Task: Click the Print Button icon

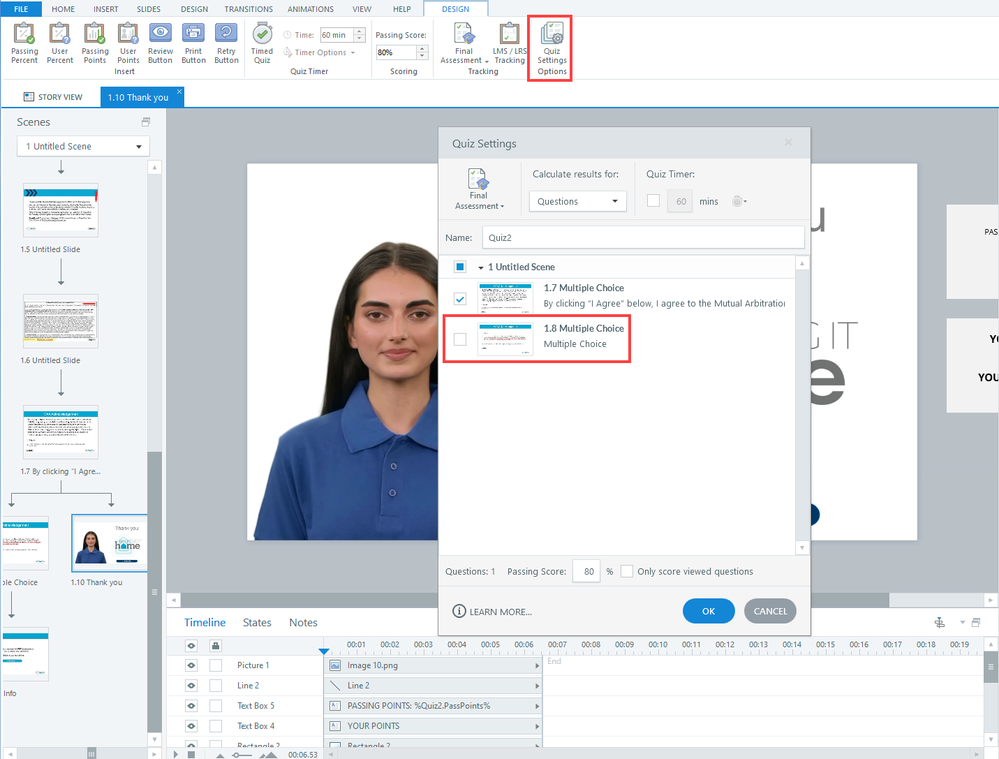Action: point(193,44)
